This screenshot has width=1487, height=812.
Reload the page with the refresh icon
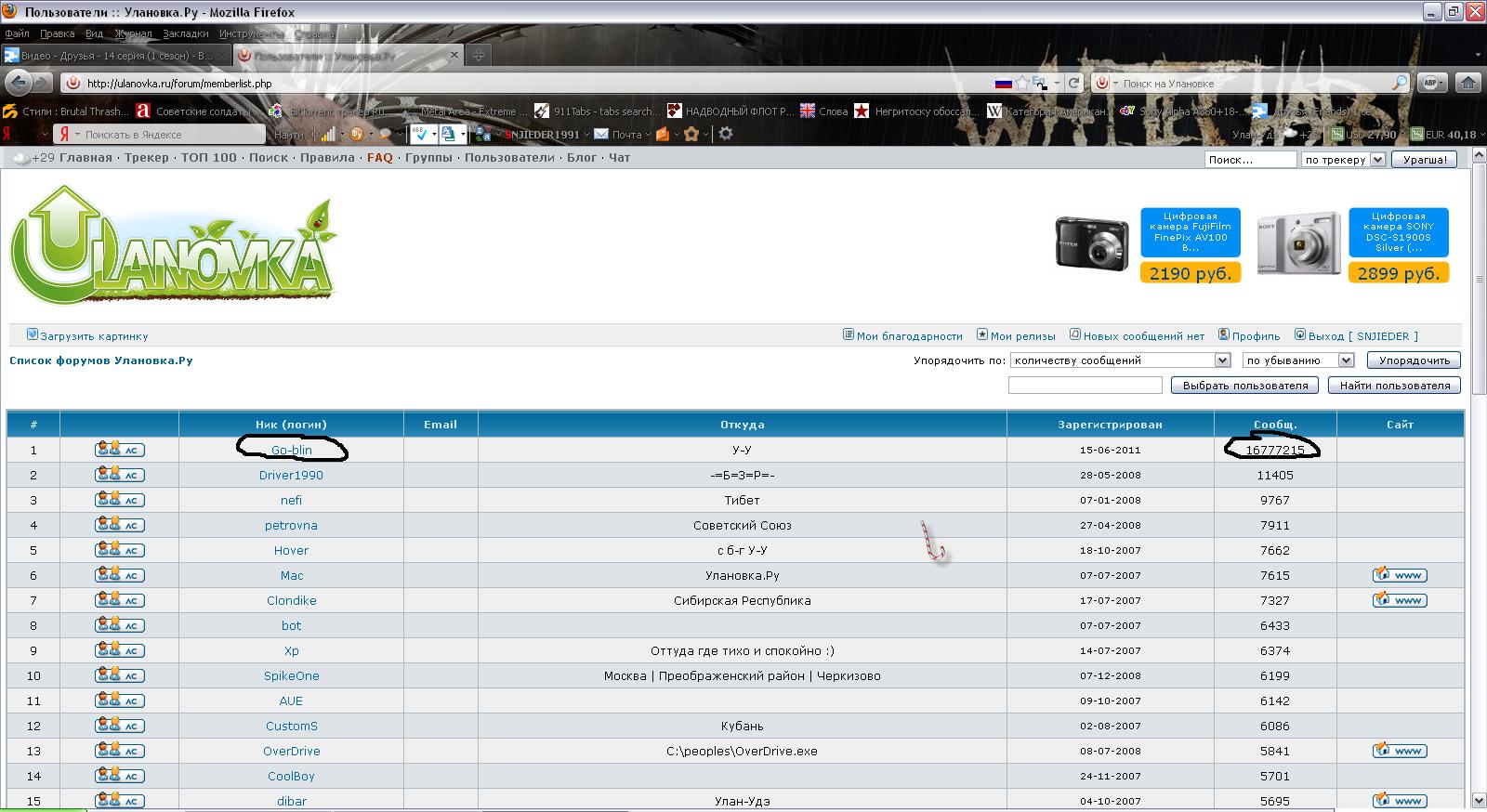[1073, 83]
